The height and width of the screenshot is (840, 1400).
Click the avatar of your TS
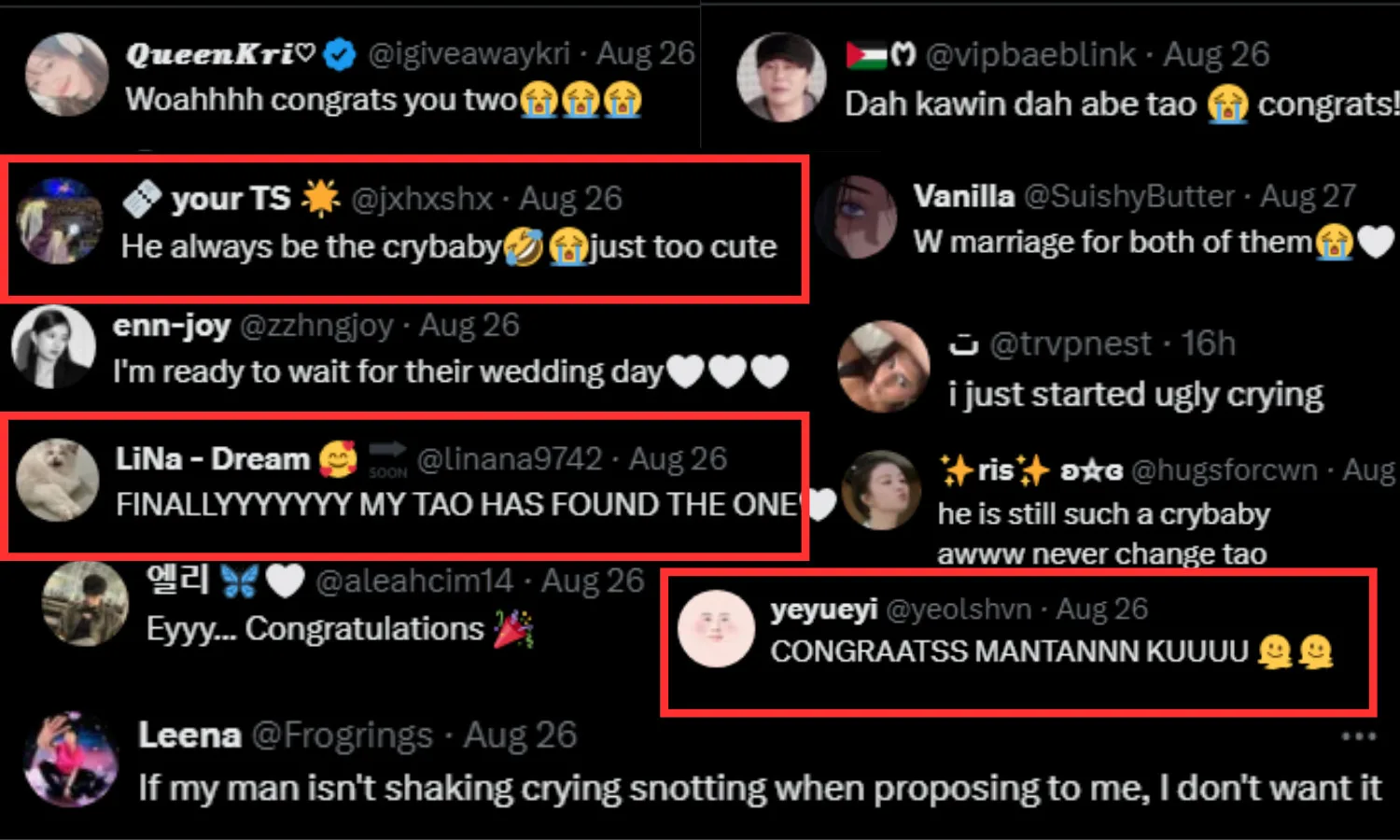coord(62,222)
